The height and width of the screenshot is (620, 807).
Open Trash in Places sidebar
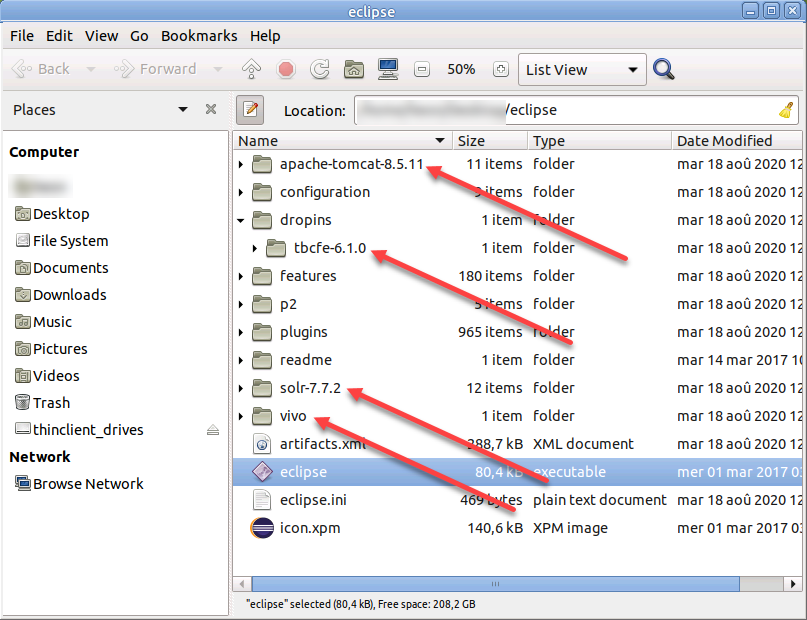pos(42,403)
